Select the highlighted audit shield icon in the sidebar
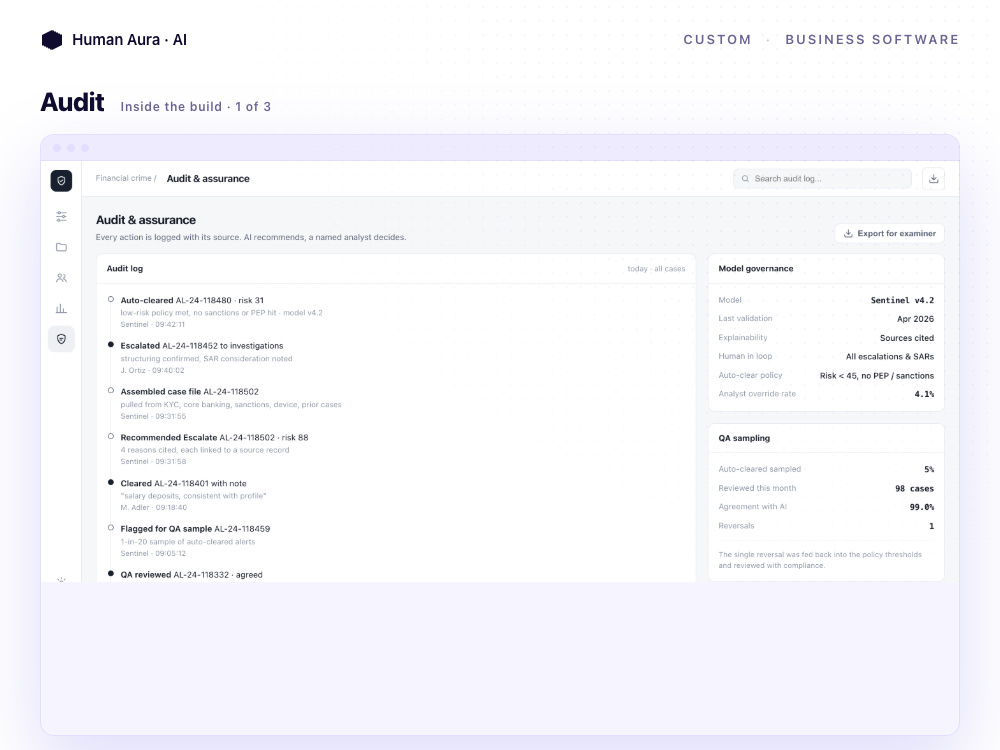The image size is (1000, 750). tap(61, 339)
